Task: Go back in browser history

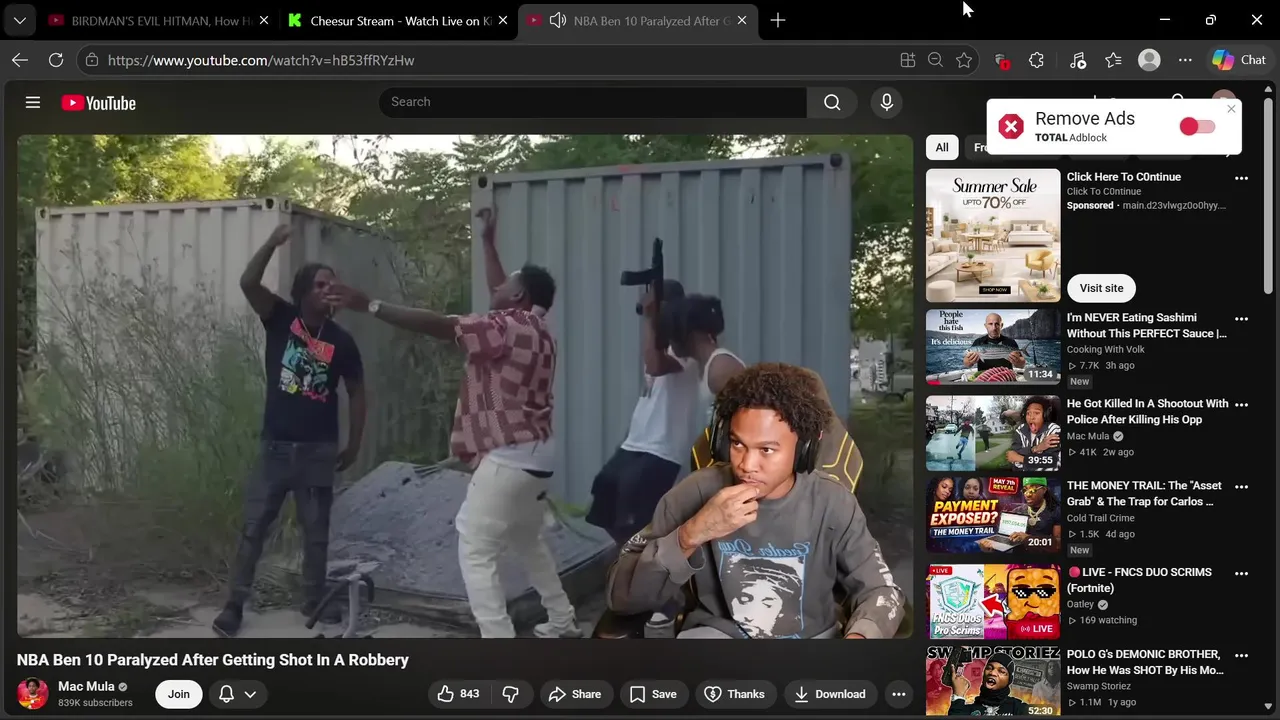Action: [20, 60]
